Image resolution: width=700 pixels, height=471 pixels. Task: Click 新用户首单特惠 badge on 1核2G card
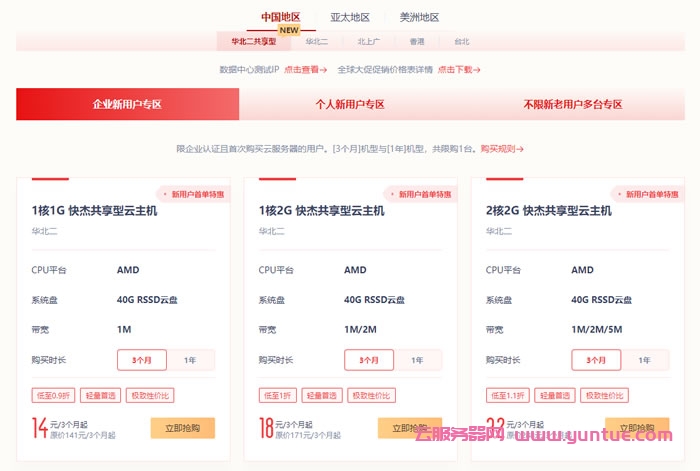click(420, 194)
